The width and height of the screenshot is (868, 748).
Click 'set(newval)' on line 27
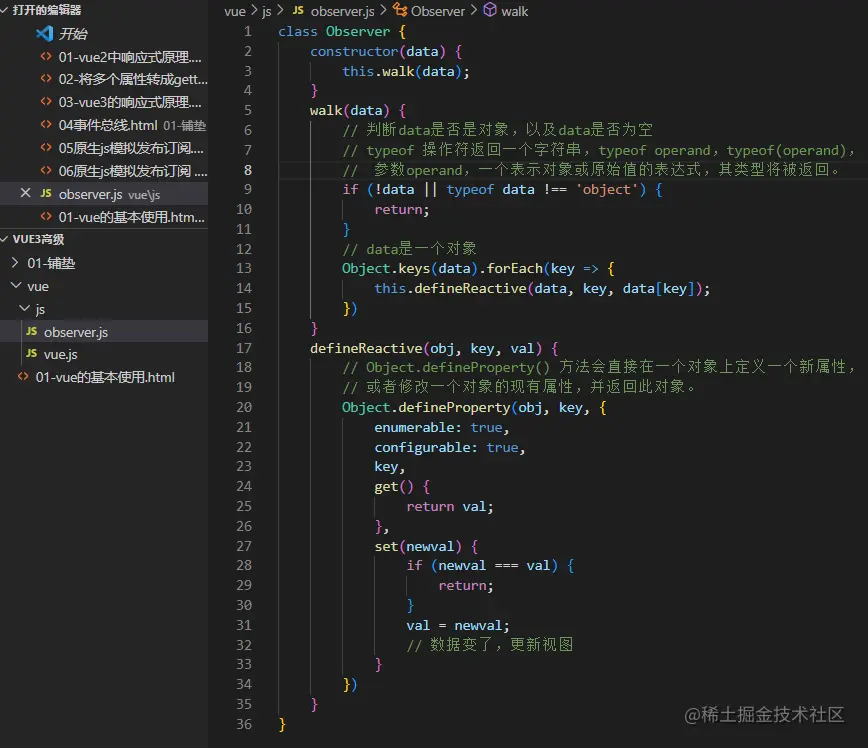[x=418, y=546]
